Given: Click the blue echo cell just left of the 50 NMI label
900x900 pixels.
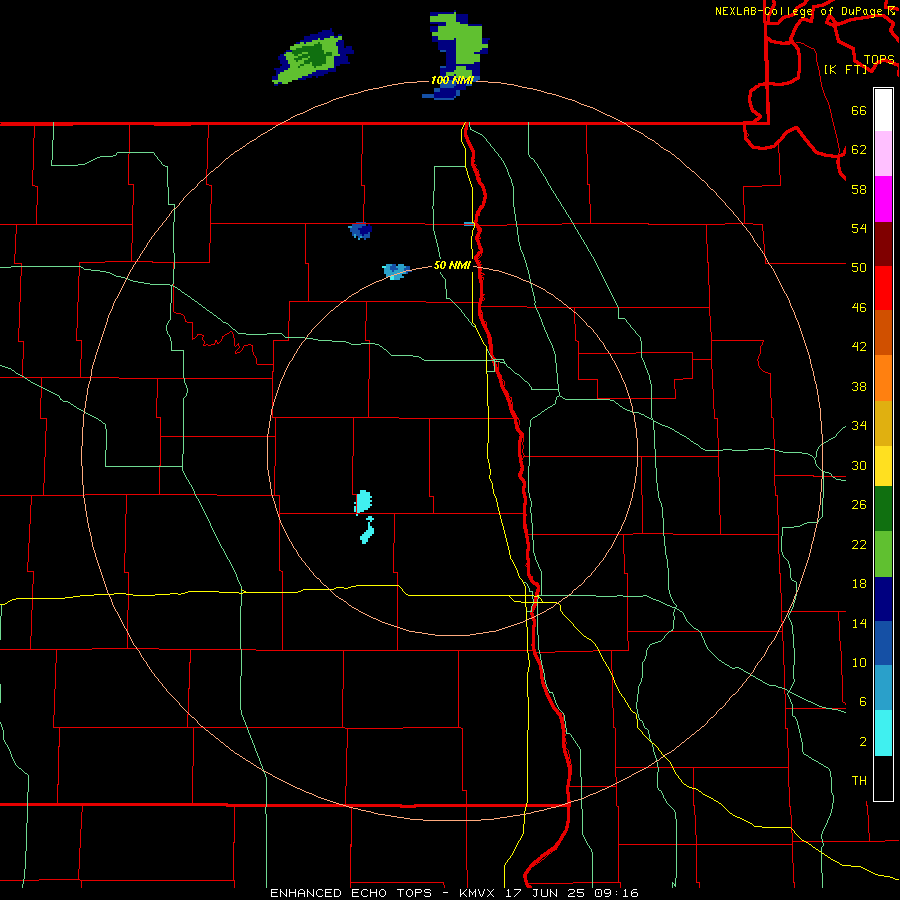Looking at the screenshot, I should point(395,271).
